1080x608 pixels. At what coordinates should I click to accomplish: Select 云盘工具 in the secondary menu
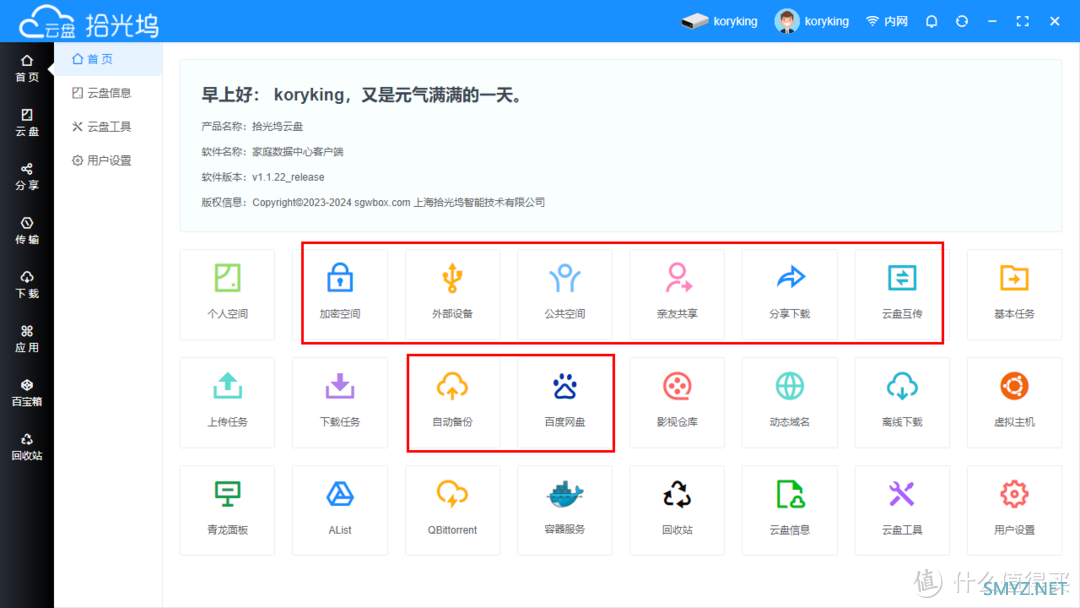pos(108,127)
